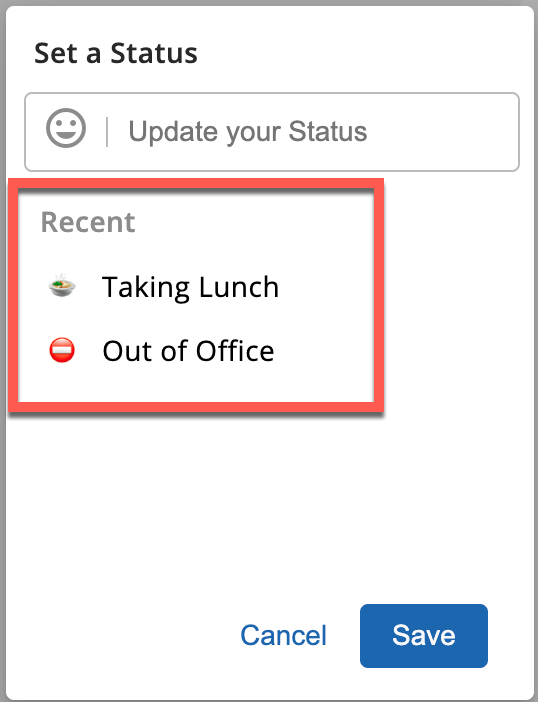Apply the Taking Lunch status text
538x702 pixels.
click(x=190, y=287)
